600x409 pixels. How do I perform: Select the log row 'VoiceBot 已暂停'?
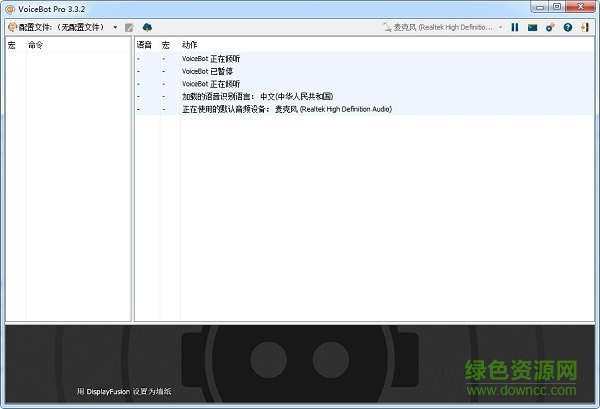pos(364,71)
